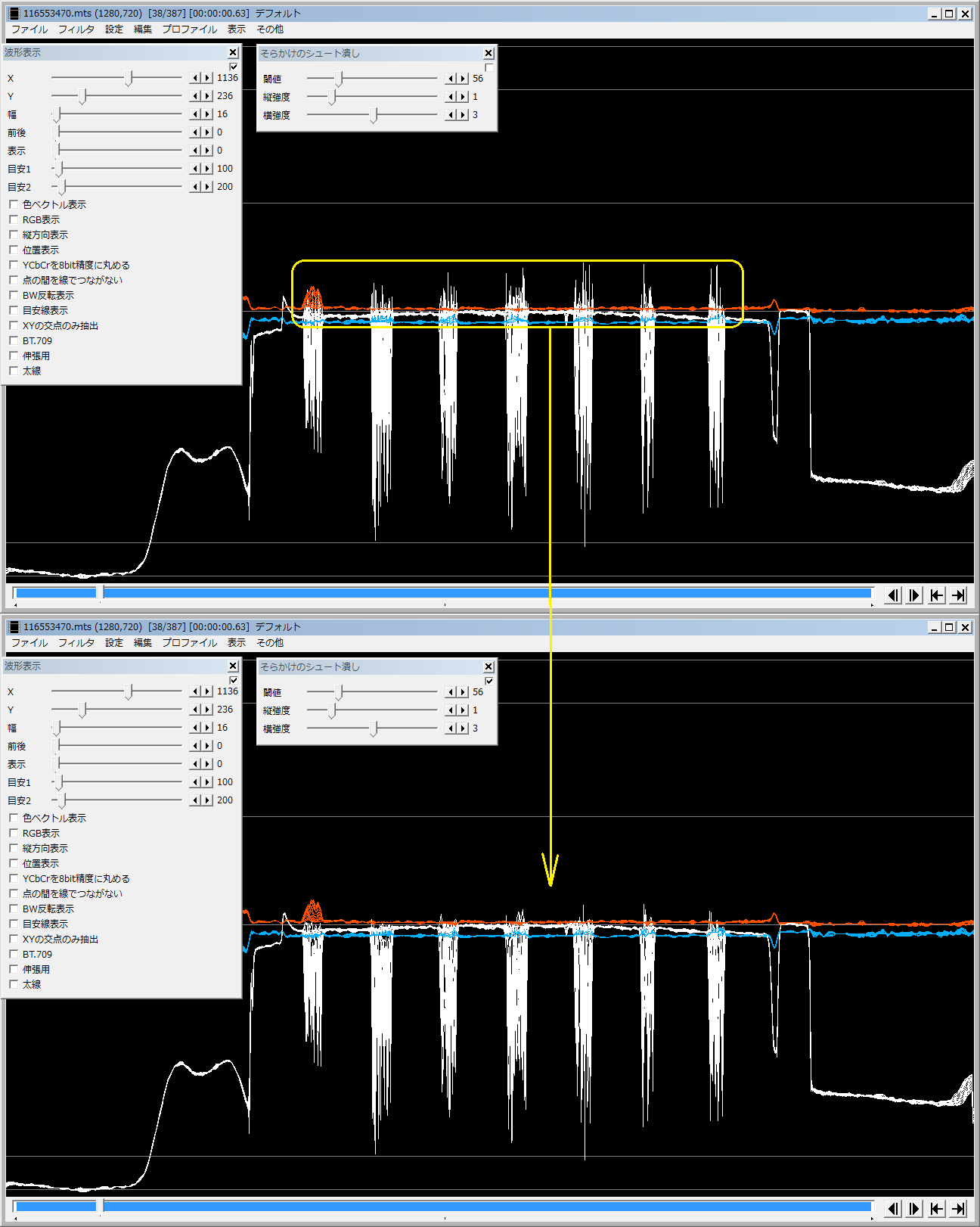Click the Y slider in upper 波形表示 panel
Screen dimensions: 980x1227
(83, 96)
